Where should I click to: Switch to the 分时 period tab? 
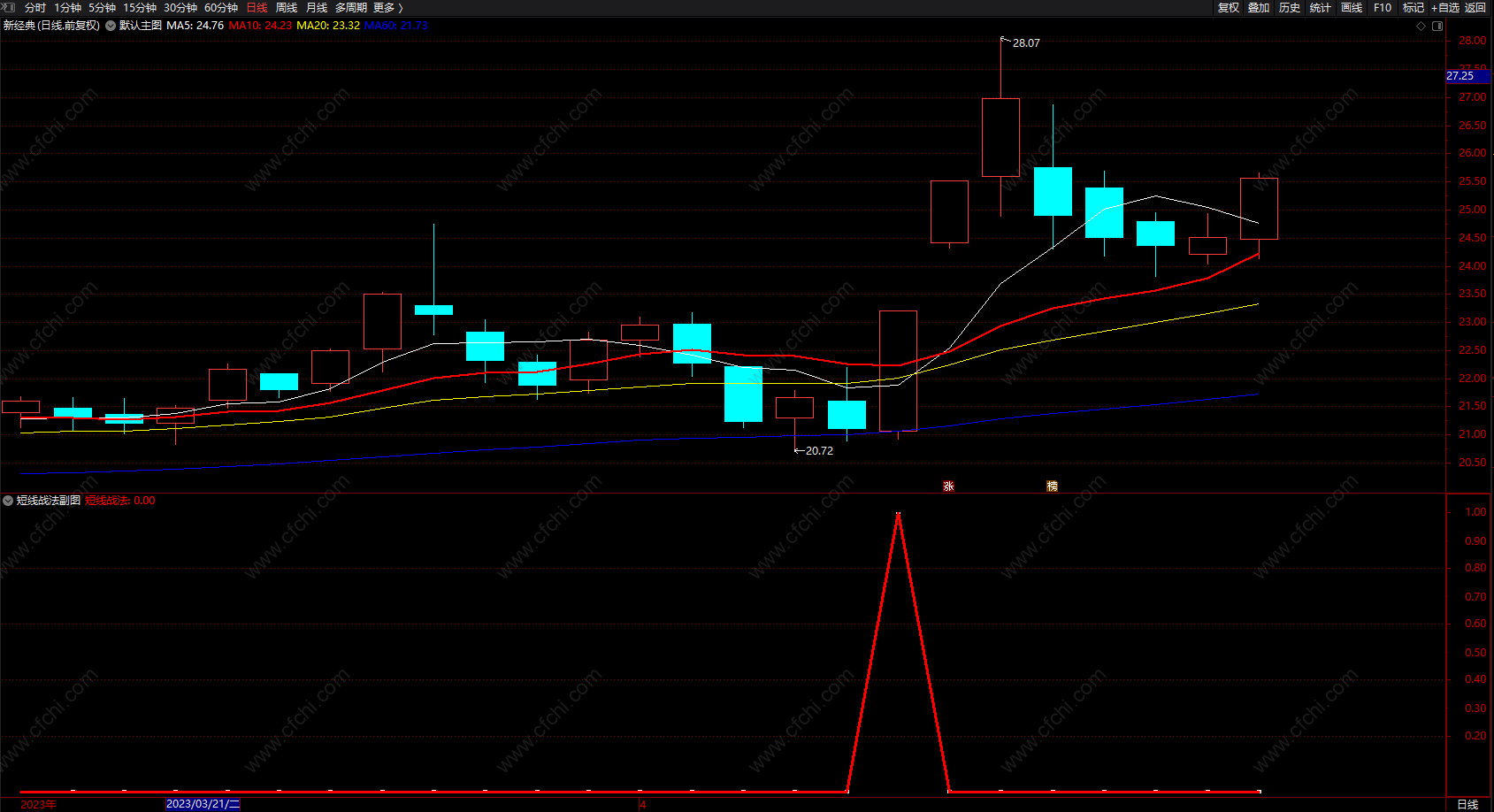coord(35,8)
